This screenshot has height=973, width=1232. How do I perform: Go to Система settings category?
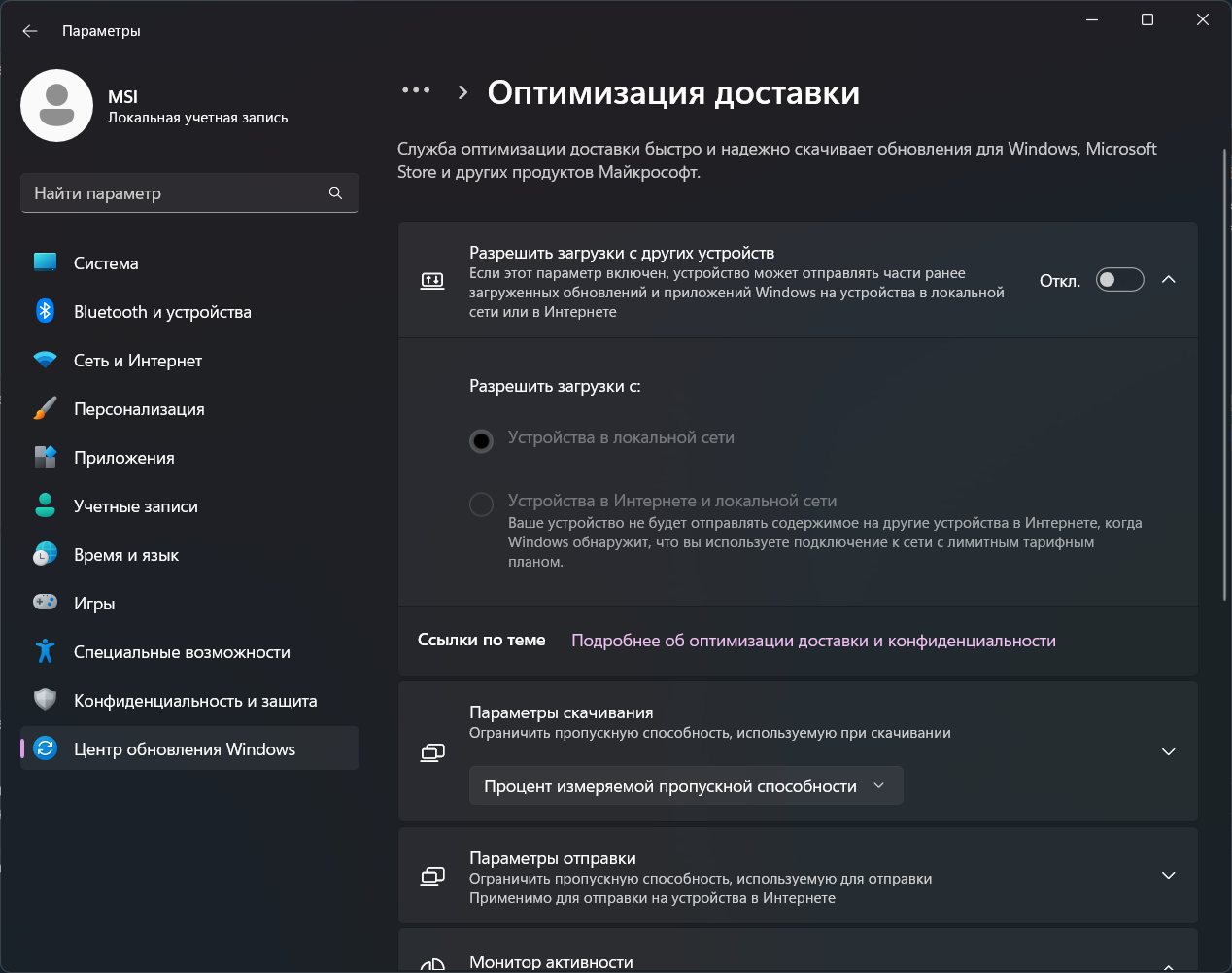point(106,262)
